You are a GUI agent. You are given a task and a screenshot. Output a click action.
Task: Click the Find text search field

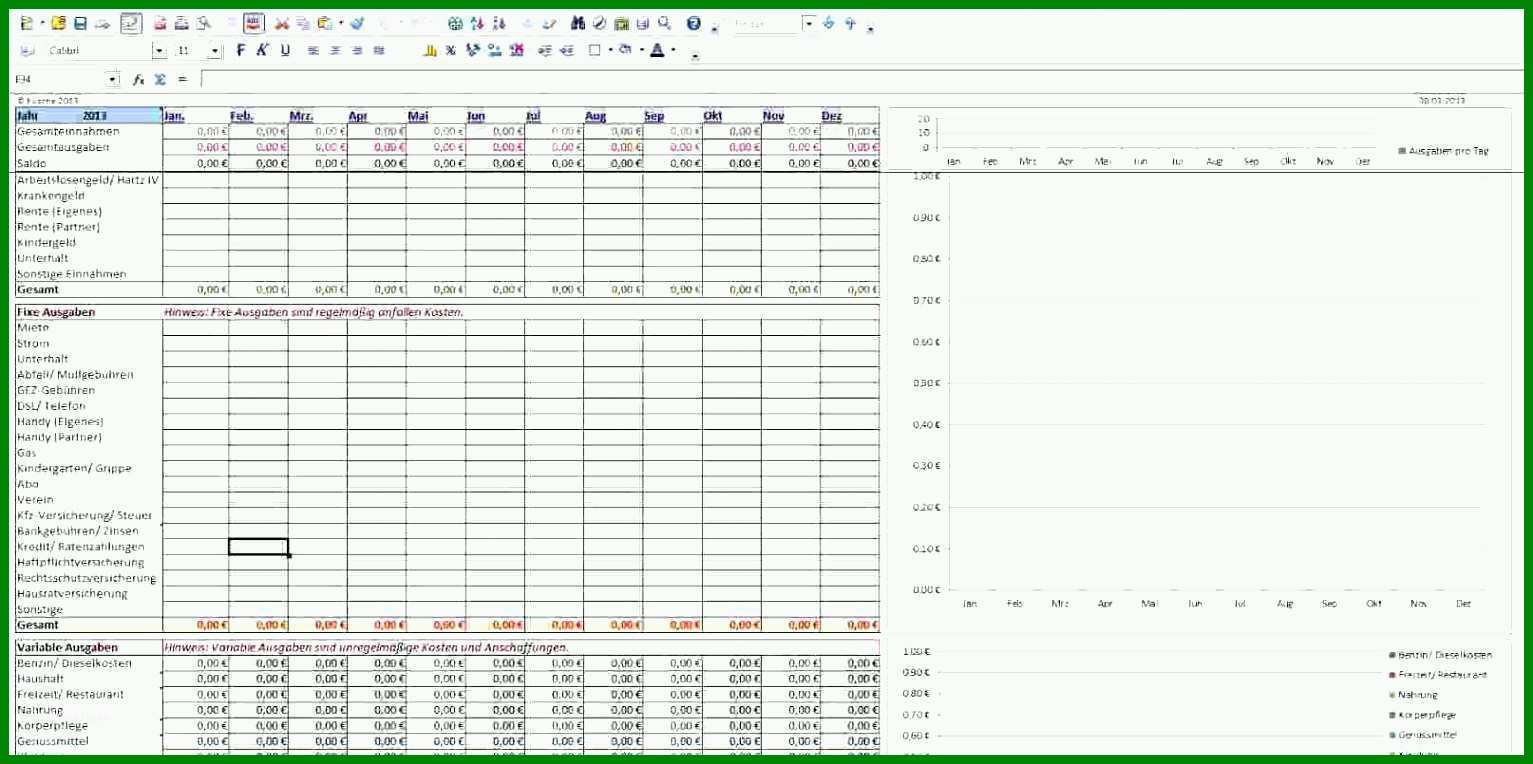point(767,24)
